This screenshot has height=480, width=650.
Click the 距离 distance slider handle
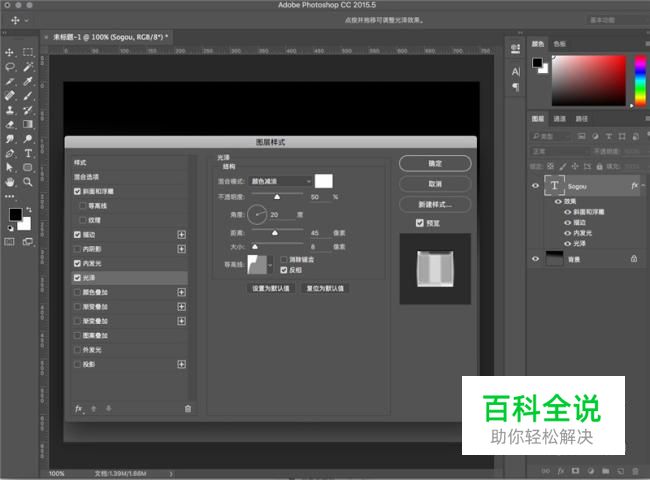tap(275, 233)
